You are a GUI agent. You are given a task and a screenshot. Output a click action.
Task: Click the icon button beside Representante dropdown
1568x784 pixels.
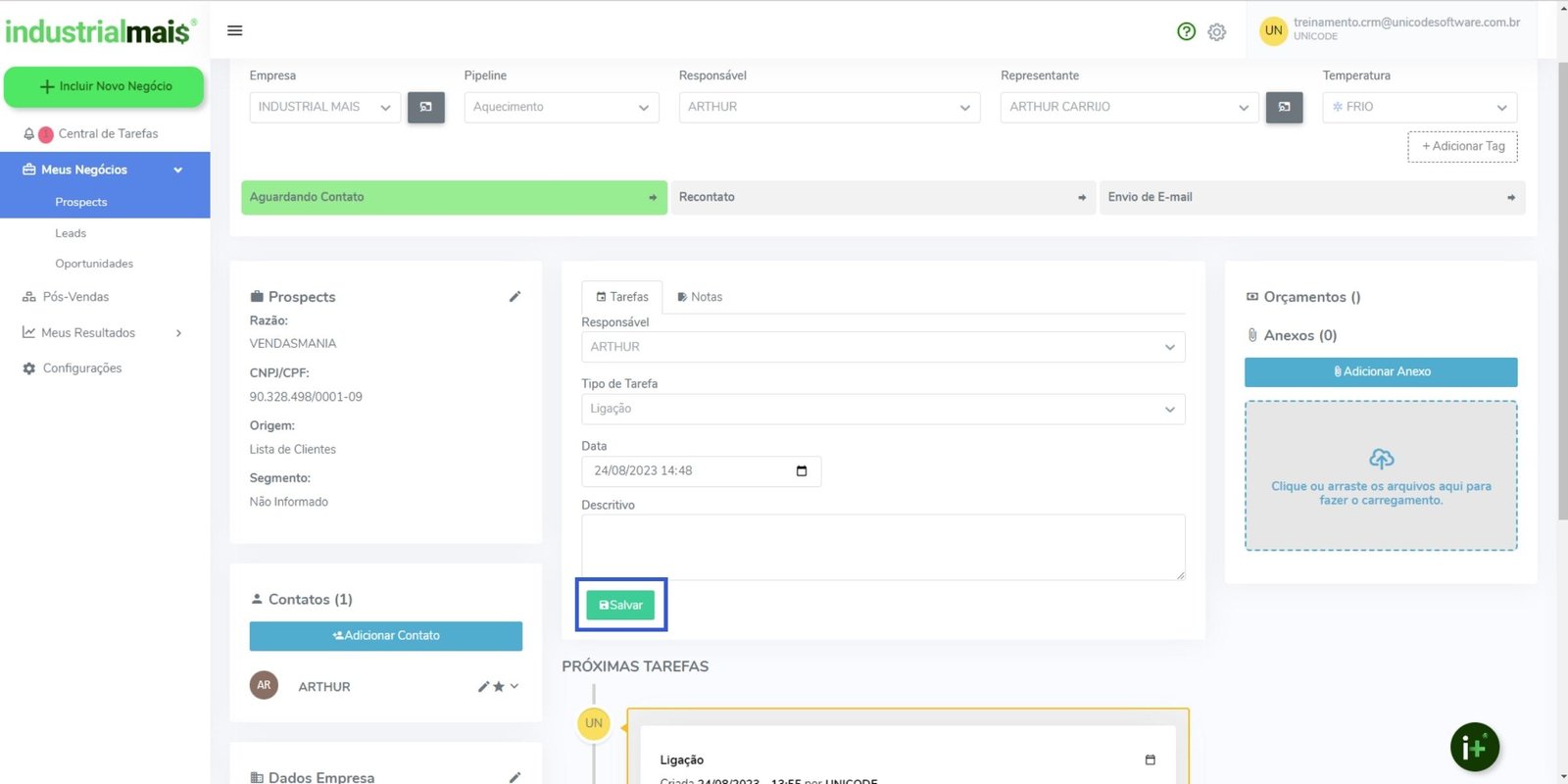pos(1284,107)
